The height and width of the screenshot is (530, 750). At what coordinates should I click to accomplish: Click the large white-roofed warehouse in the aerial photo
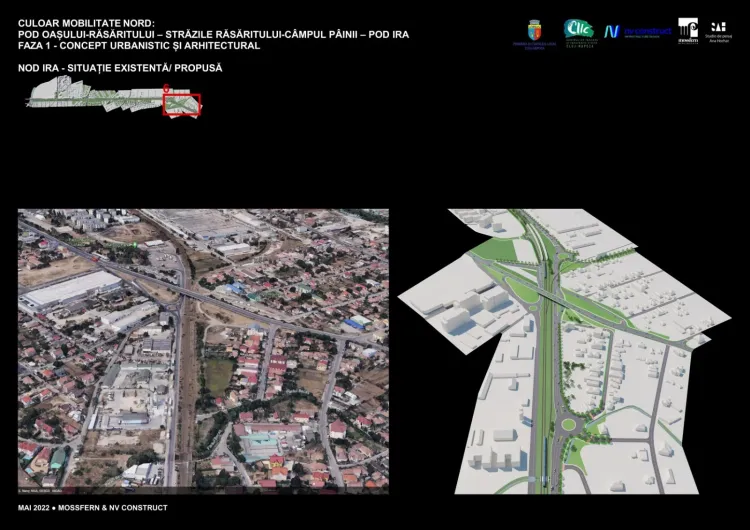click(70, 291)
